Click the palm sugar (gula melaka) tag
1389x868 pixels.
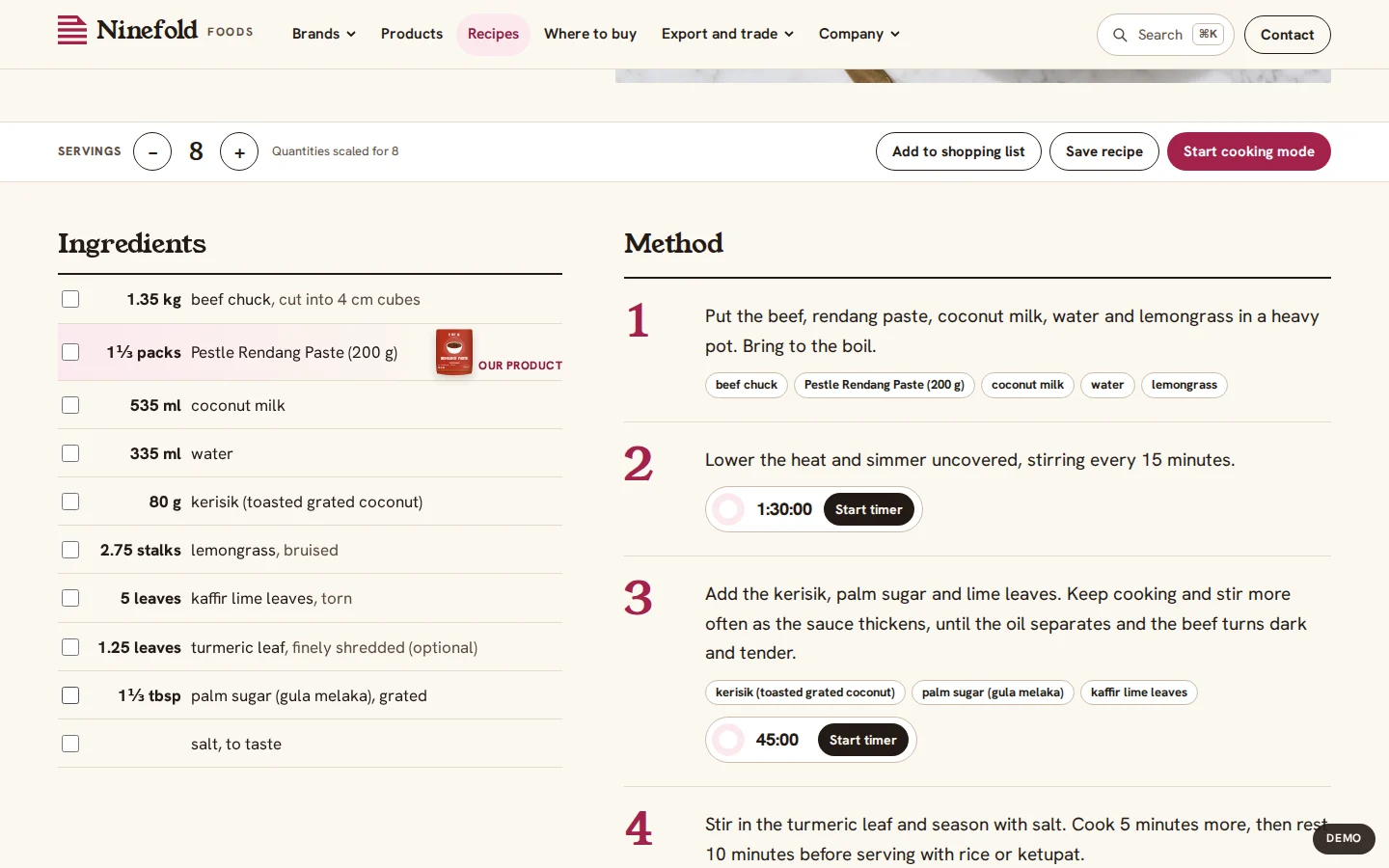(x=993, y=692)
